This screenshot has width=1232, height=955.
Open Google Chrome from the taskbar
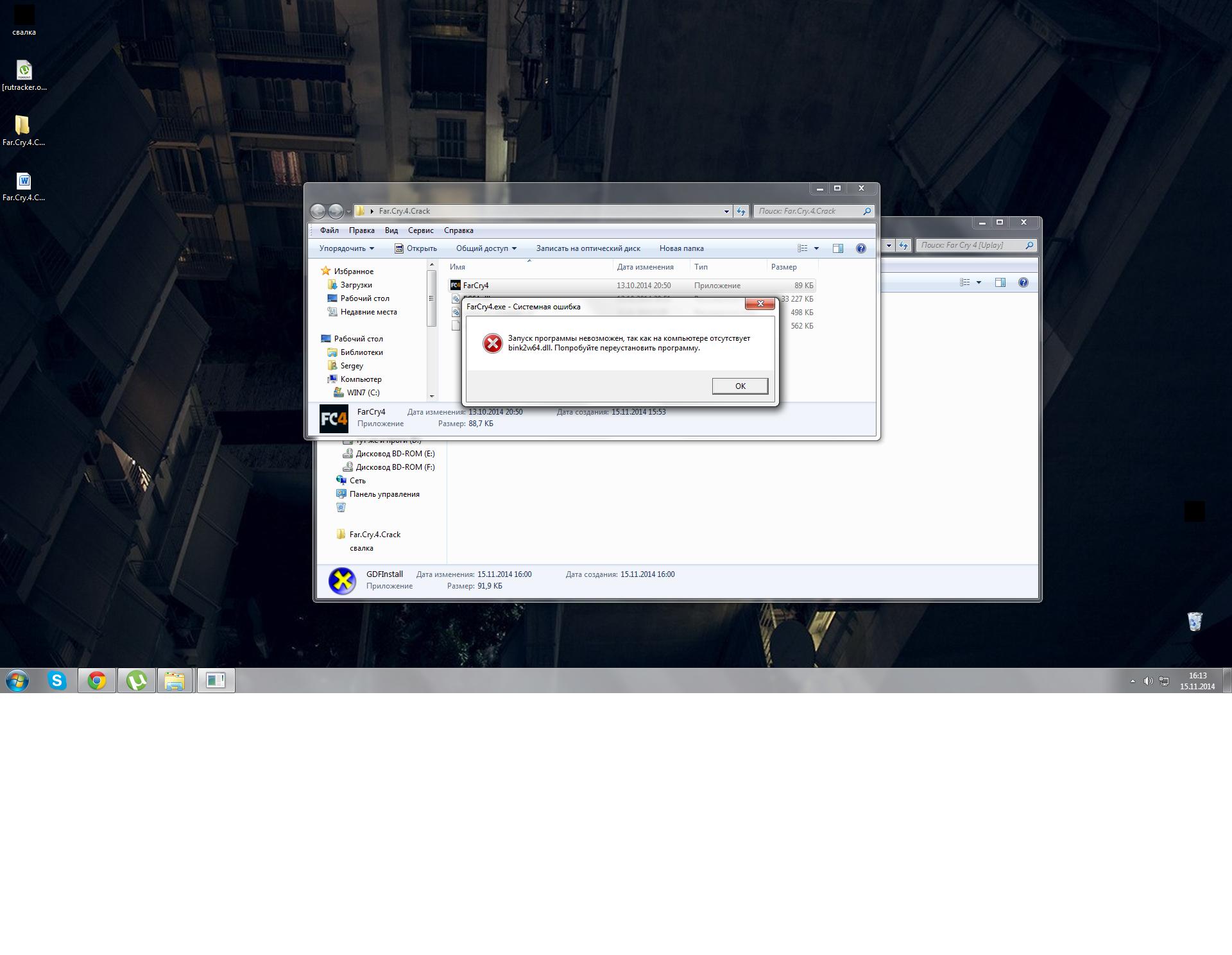pos(97,680)
